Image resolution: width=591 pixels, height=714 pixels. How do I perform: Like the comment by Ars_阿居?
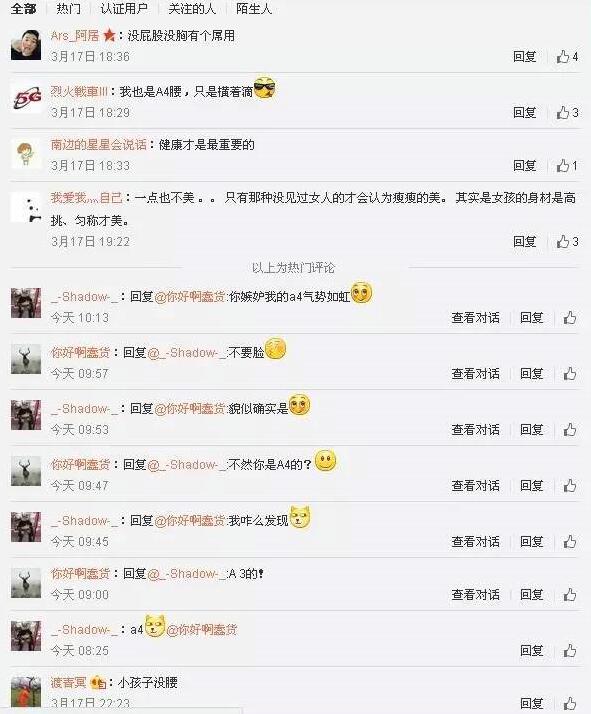pyautogui.click(x=567, y=57)
